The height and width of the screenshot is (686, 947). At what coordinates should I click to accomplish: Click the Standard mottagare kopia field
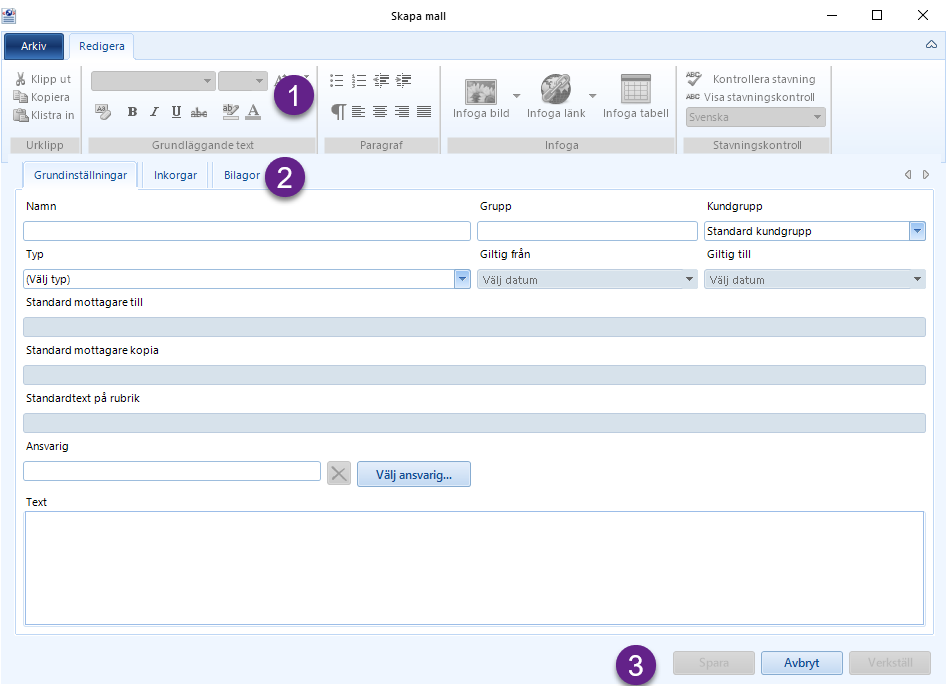pyautogui.click(x=474, y=375)
